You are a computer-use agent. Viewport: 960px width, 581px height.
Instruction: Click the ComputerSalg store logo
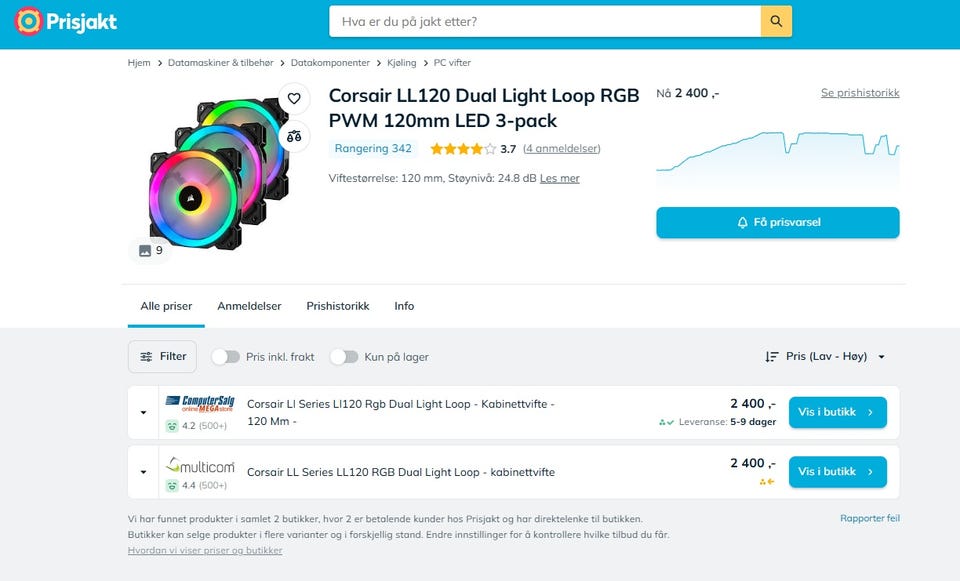[x=200, y=404]
